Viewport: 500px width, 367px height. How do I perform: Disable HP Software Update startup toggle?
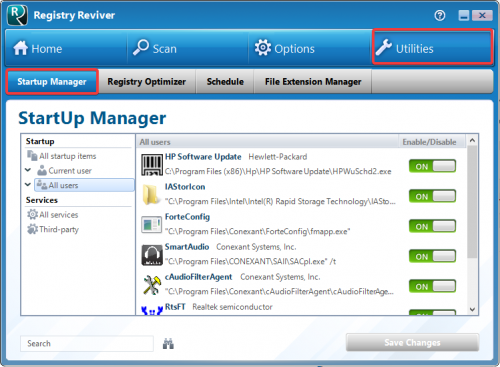tap(432, 166)
